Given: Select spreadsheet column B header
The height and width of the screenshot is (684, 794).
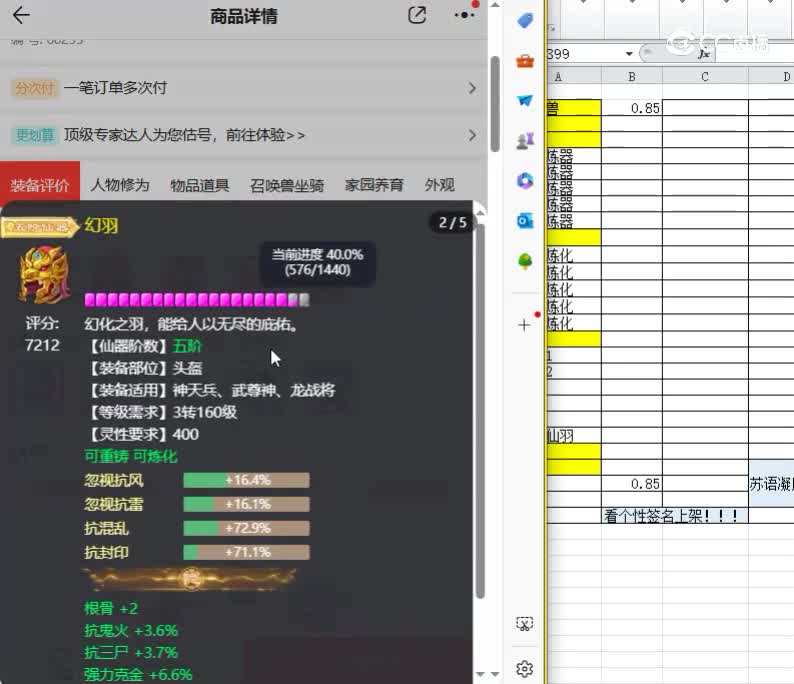Looking at the screenshot, I should coord(631,77).
